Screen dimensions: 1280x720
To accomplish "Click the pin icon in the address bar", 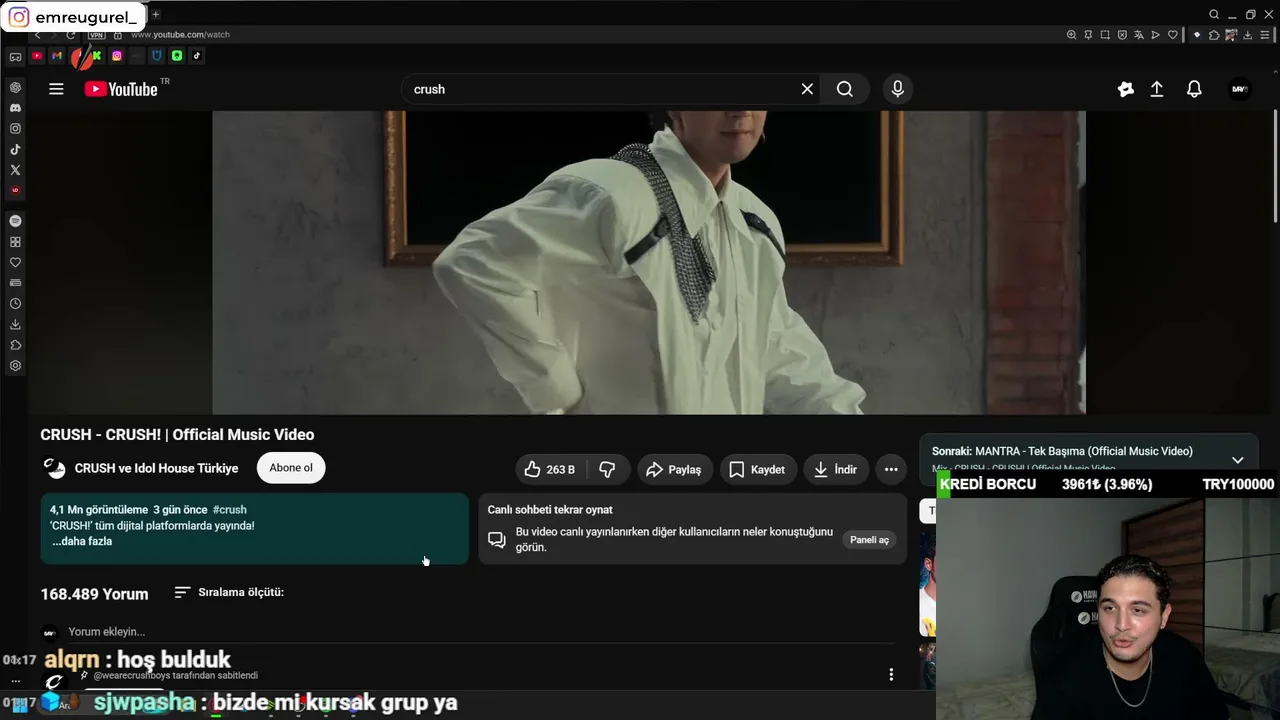I will click(1088, 35).
